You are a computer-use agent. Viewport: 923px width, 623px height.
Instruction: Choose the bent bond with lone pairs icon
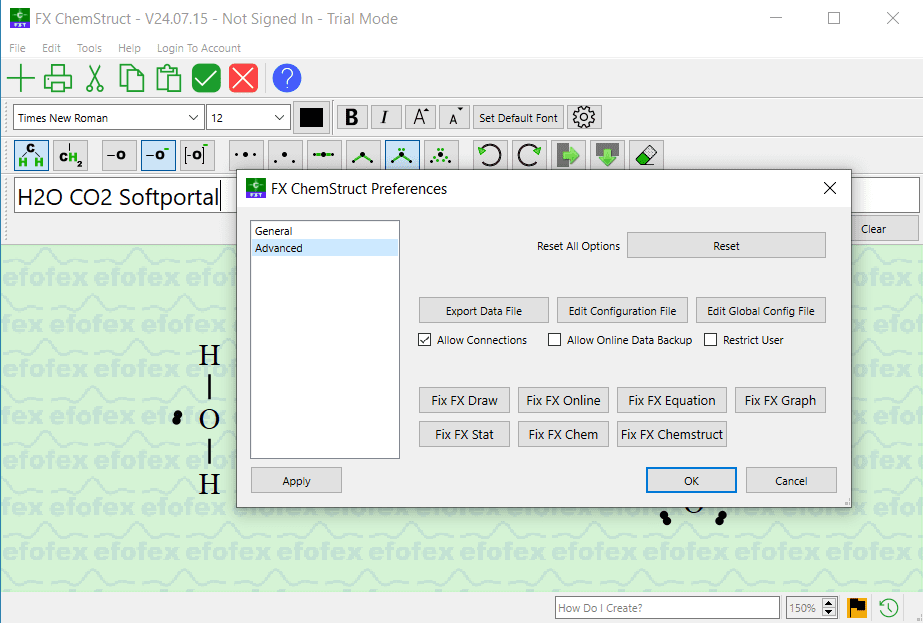(x=402, y=155)
